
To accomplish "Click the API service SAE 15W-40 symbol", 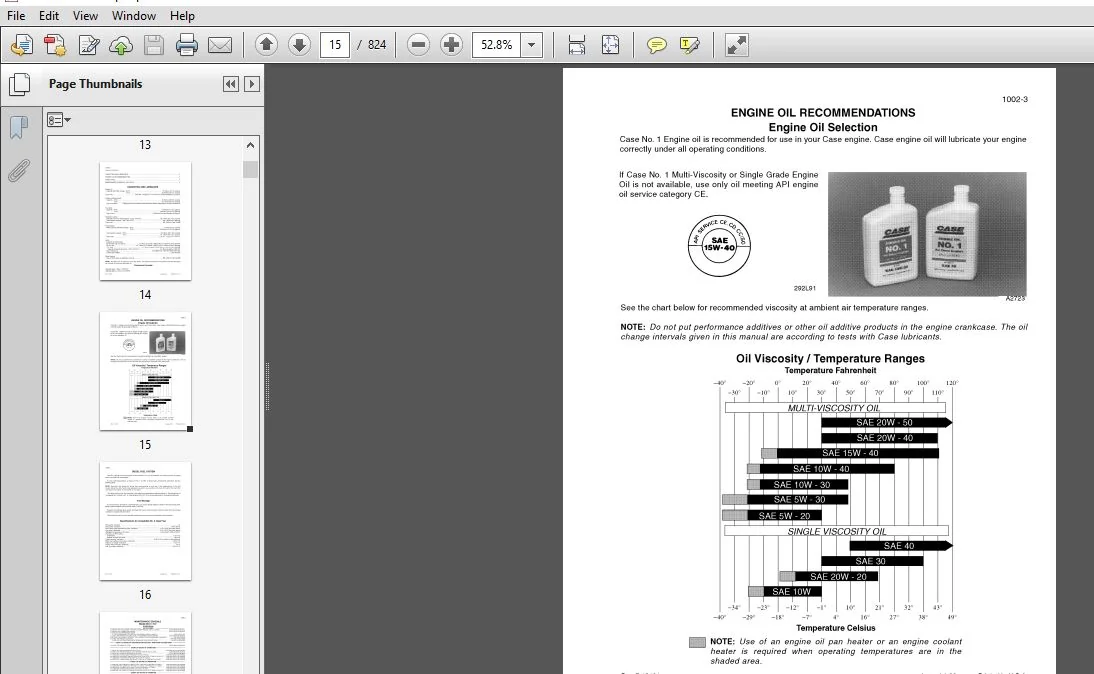I will 719,246.
